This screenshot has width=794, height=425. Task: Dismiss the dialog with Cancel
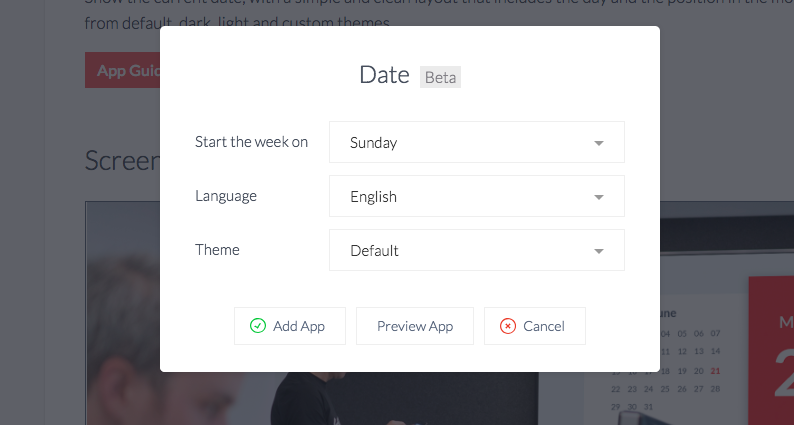click(x=535, y=326)
